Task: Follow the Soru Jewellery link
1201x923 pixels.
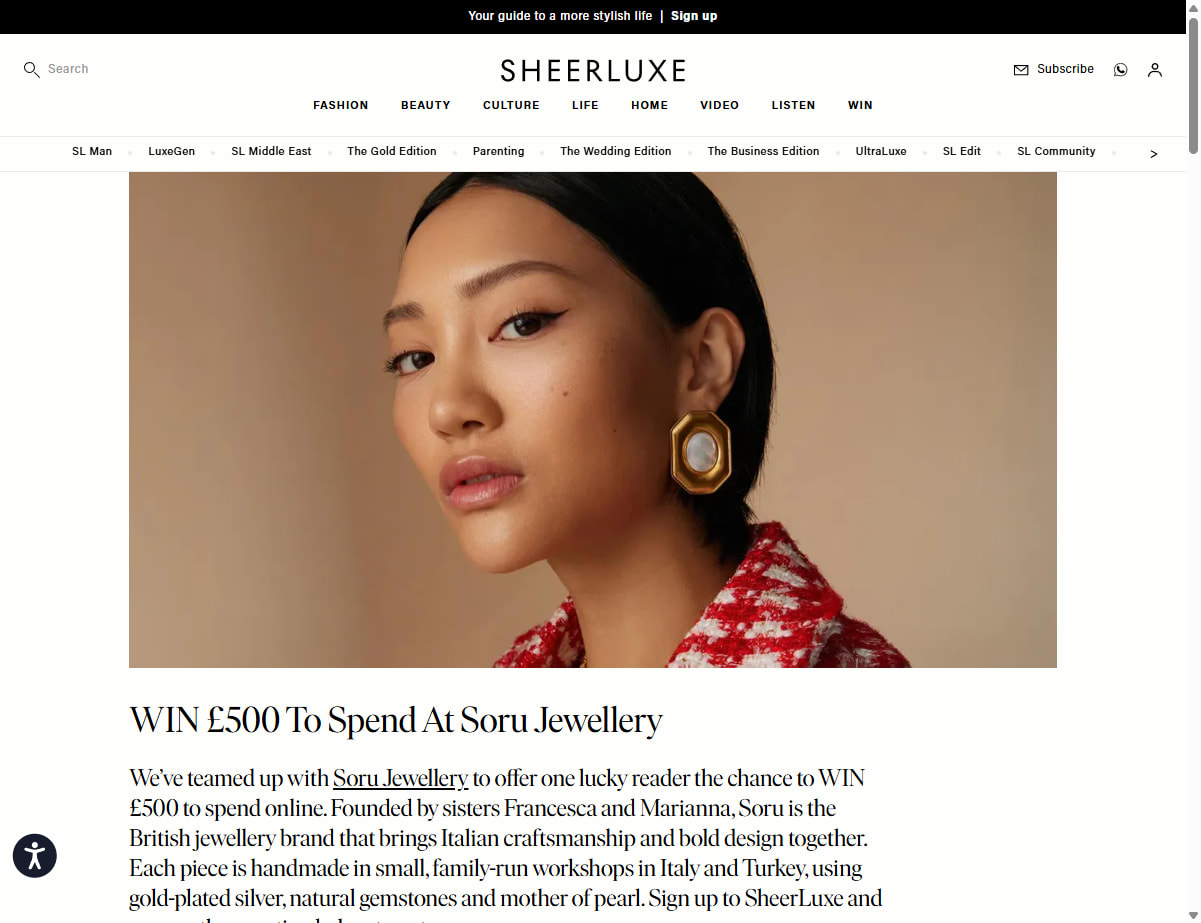Action: click(400, 778)
